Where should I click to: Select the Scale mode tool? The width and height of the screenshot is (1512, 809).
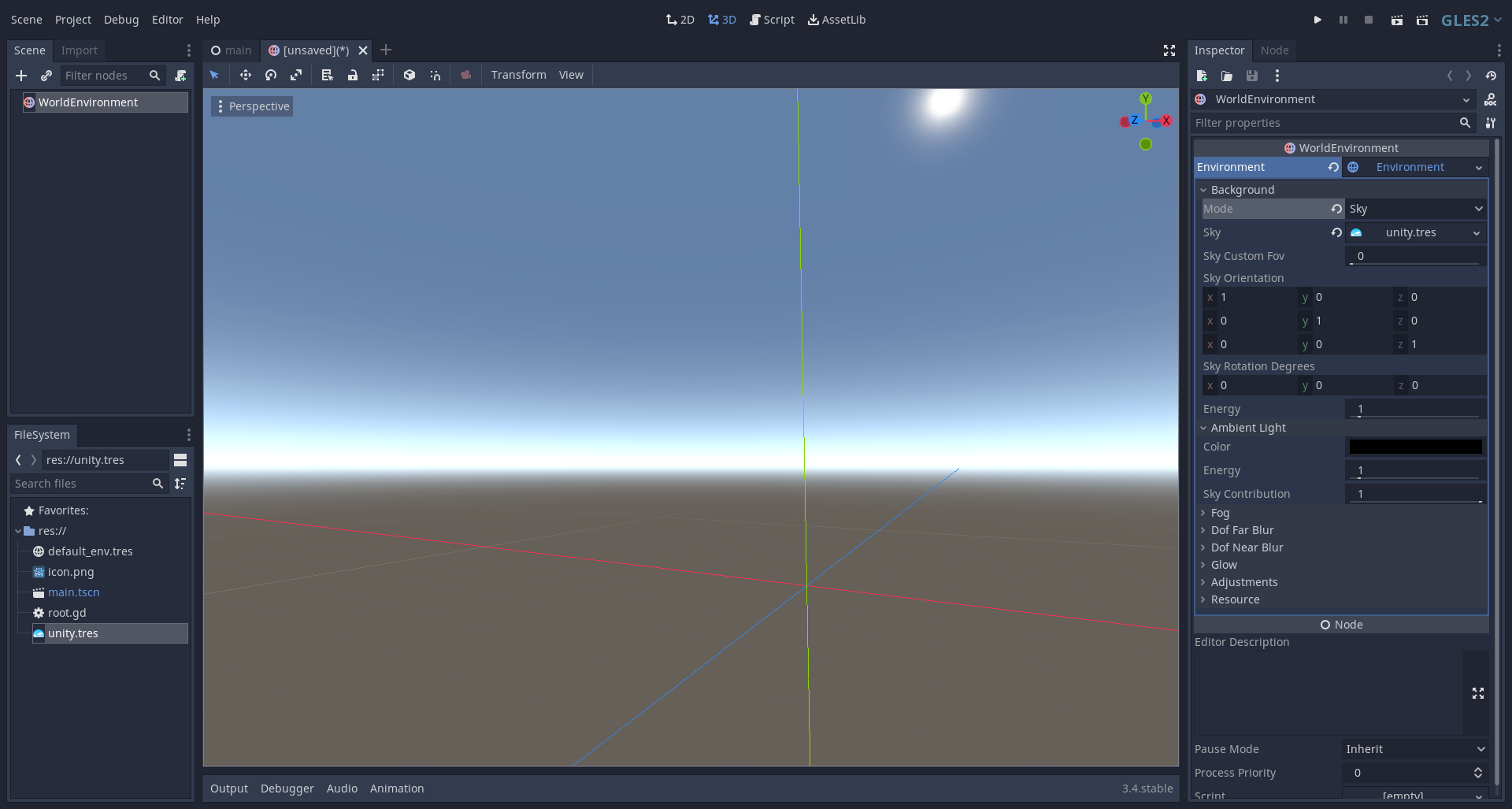tap(296, 75)
